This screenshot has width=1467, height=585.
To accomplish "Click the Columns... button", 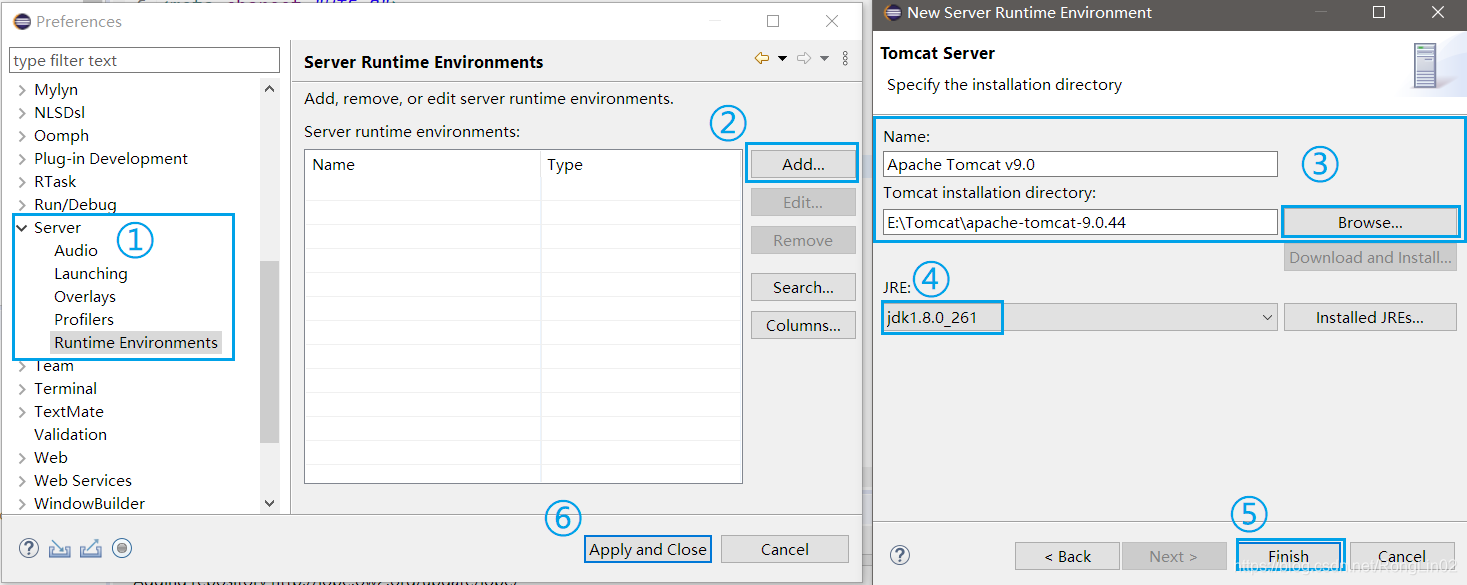I will tap(803, 326).
